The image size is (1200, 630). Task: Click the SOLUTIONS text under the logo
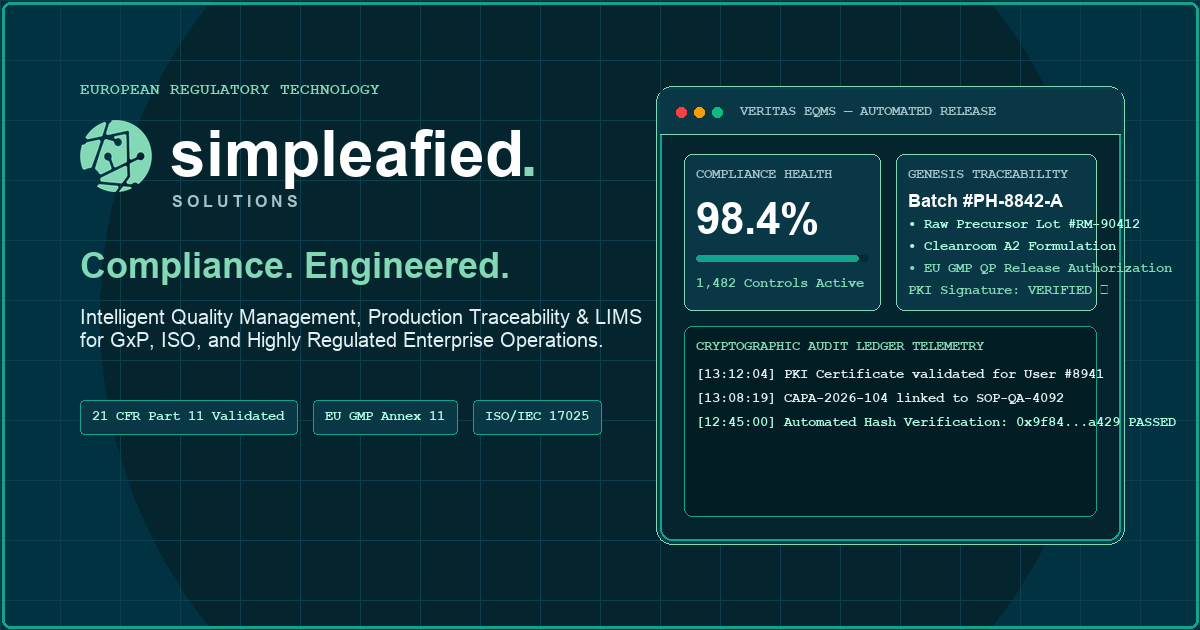(236, 201)
